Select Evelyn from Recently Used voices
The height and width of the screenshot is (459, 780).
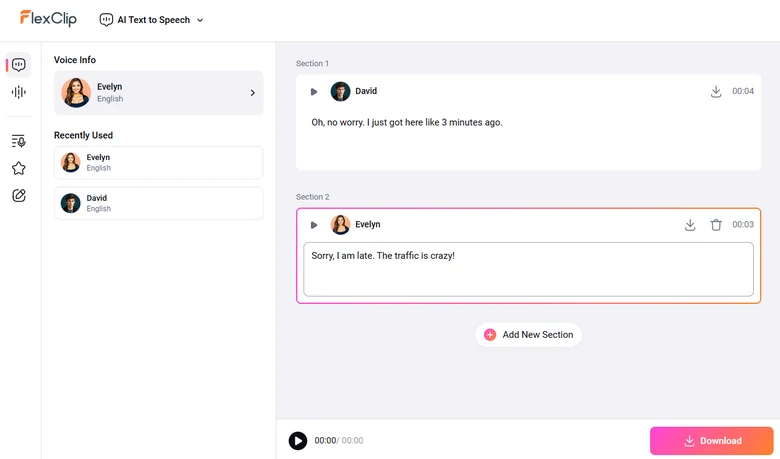click(x=159, y=163)
